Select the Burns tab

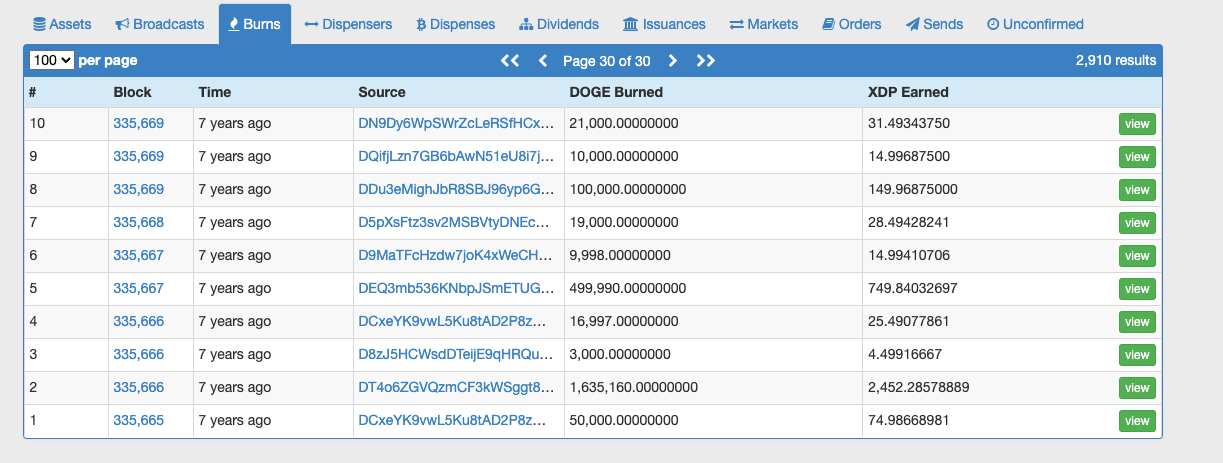click(255, 24)
